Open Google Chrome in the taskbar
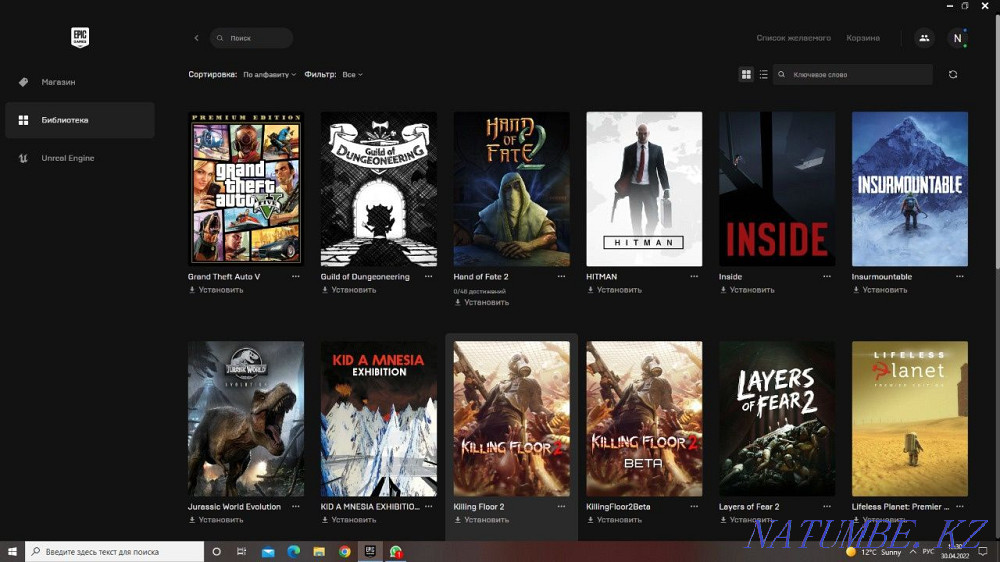 344,551
